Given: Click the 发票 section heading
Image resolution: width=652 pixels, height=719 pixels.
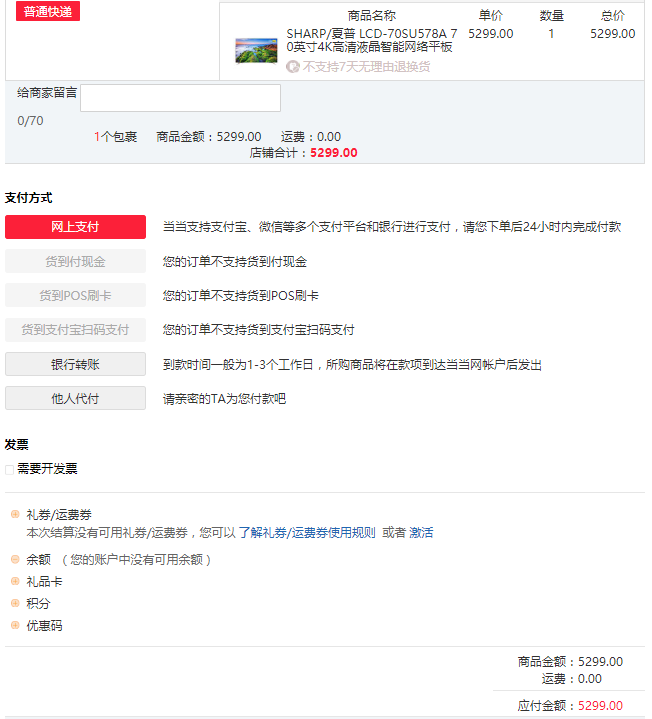Looking at the screenshot, I should (x=17, y=445).
